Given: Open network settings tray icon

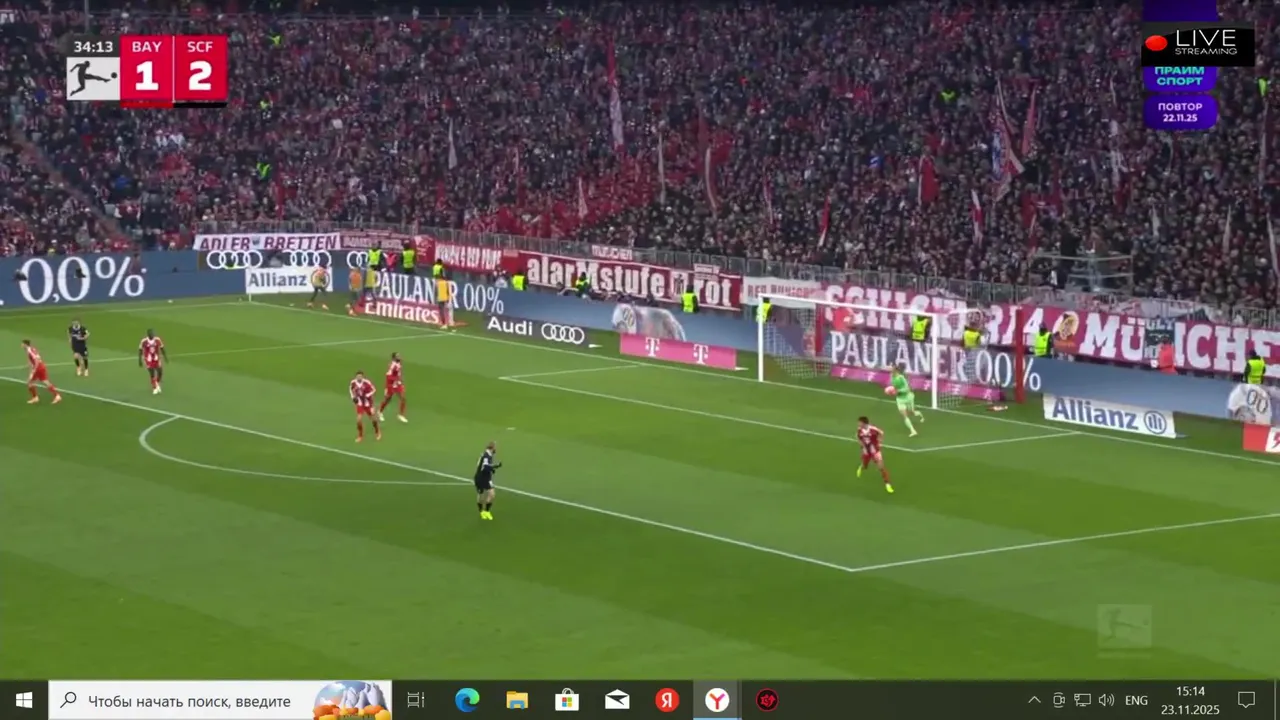Looking at the screenshot, I should pos(1082,700).
